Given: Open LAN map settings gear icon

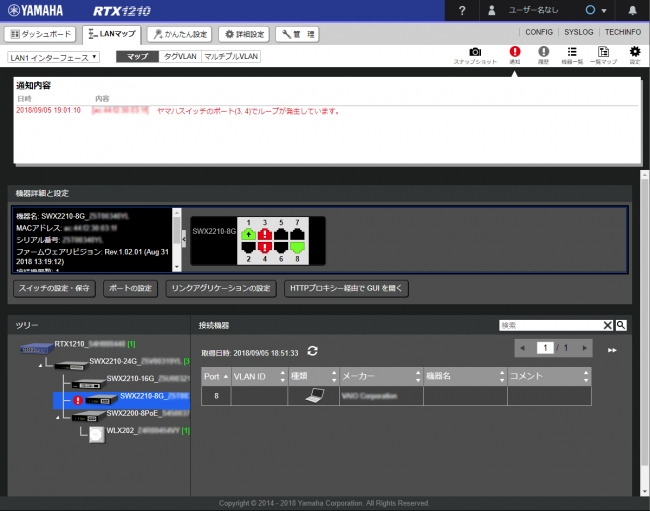Looking at the screenshot, I should pyautogui.click(x=635, y=51).
